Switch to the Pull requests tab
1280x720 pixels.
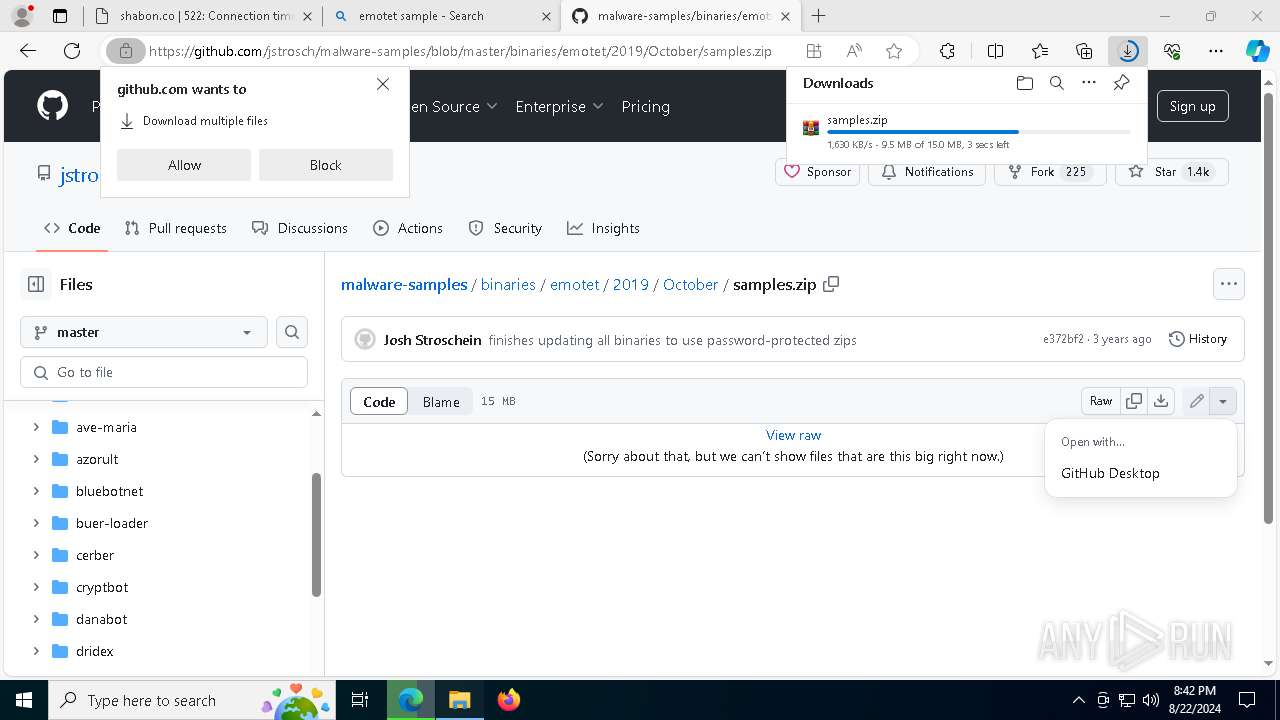176,228
